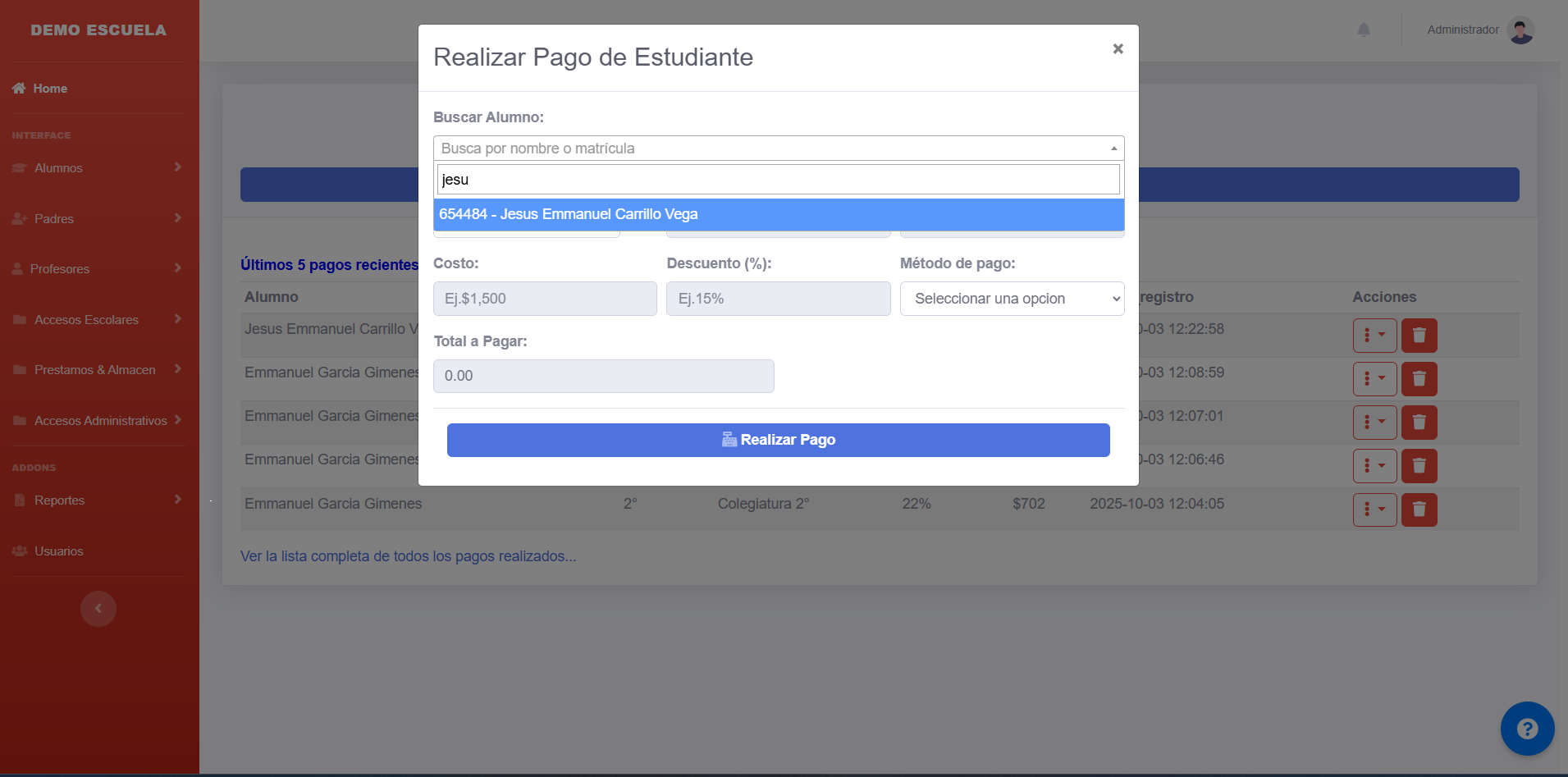Viewport: 1568px width, 777px height.
Task: Open the Administrador profile avatar
Action: [x=1520, y=30]
